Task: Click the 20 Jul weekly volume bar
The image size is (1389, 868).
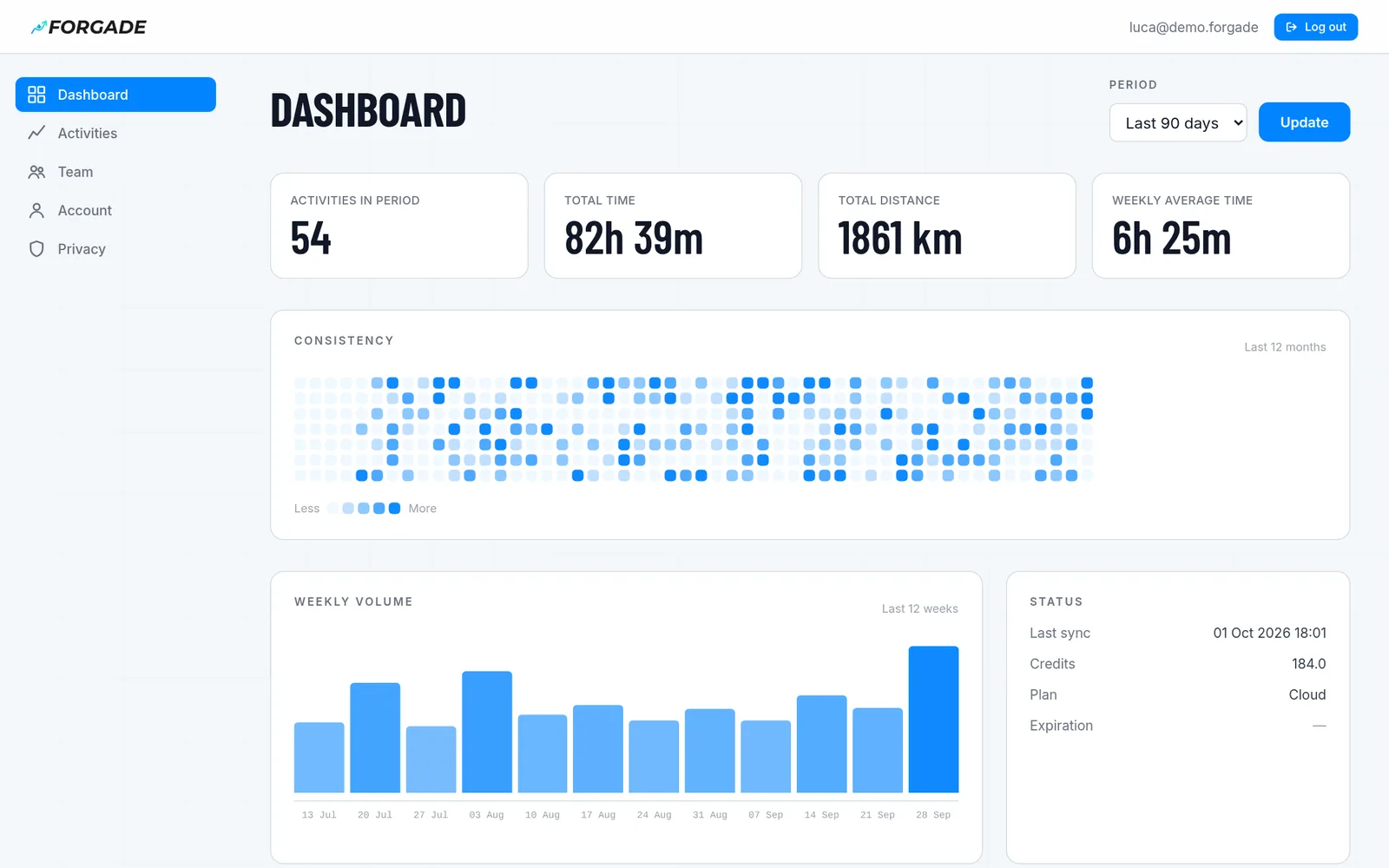Action: click(375, 738)
